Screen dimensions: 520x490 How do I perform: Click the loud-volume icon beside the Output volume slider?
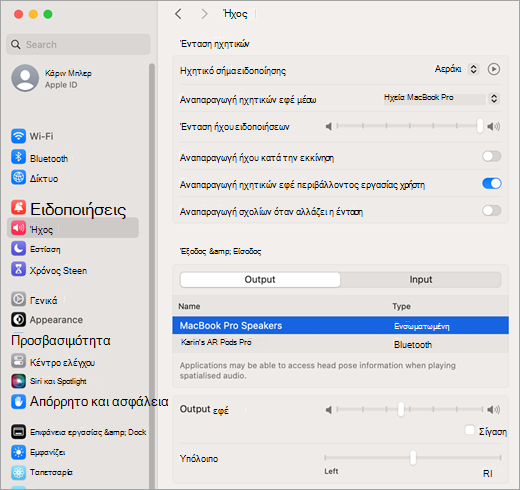(x=494, y=410)
